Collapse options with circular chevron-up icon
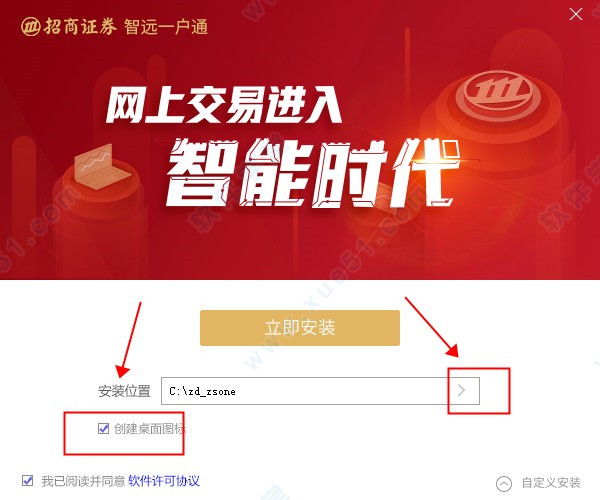 pos(504,484)
